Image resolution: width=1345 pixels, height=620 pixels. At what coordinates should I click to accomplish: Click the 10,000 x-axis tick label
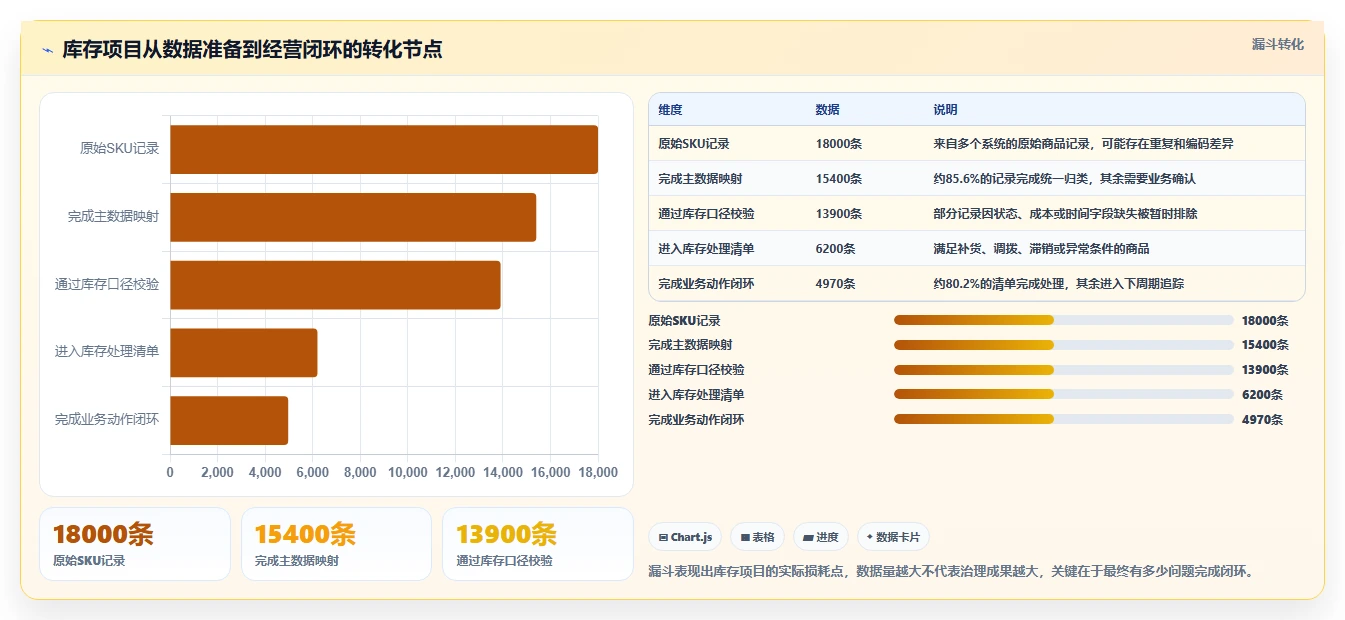[x=408, y=472]
